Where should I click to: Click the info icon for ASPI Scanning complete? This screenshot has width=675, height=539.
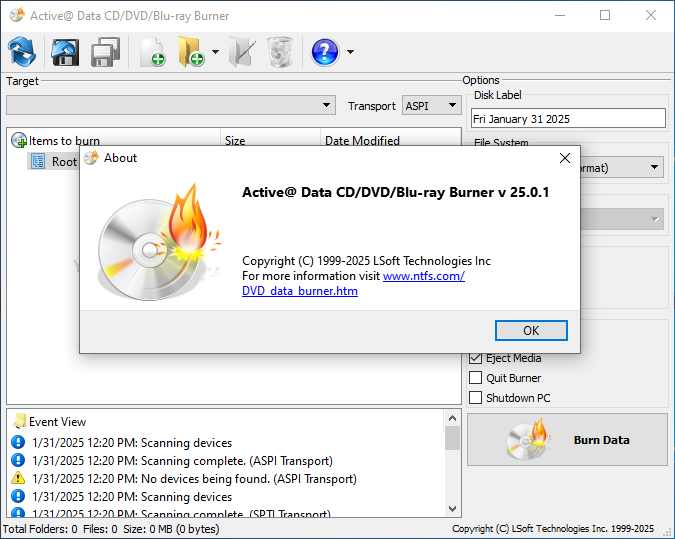18,460
